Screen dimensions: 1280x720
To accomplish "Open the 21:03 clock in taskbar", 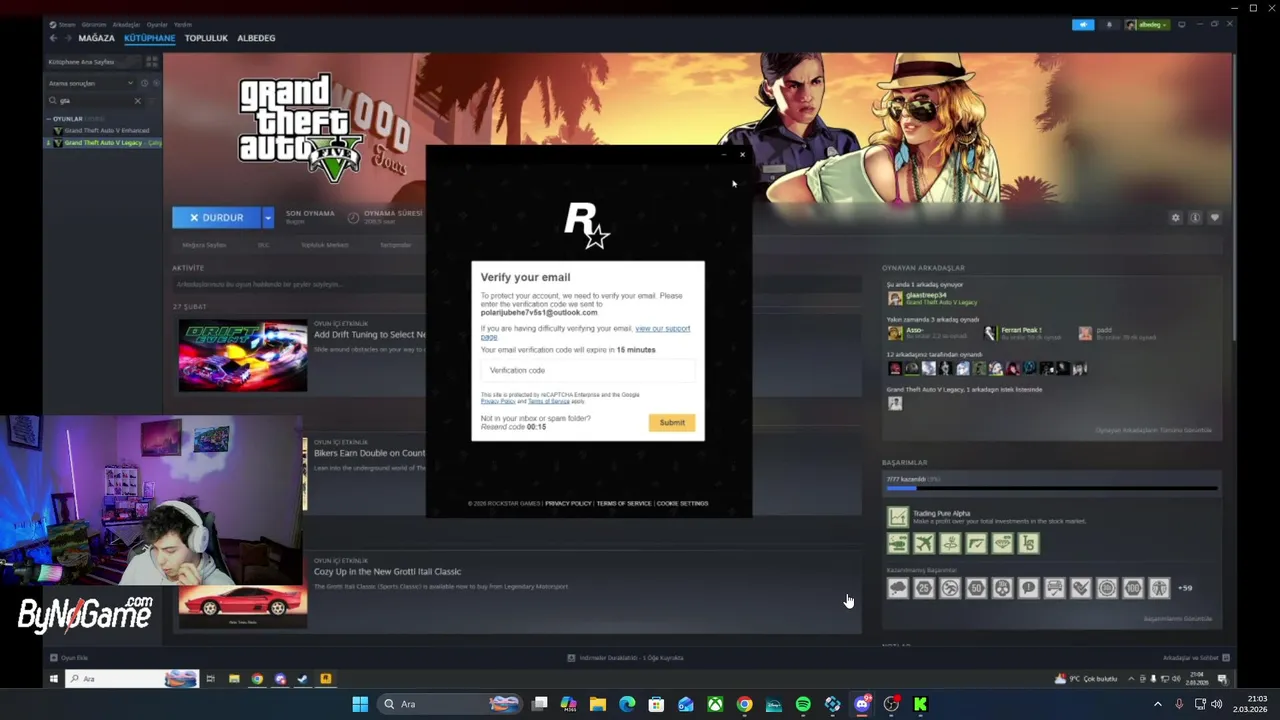I will [1251, 704].
